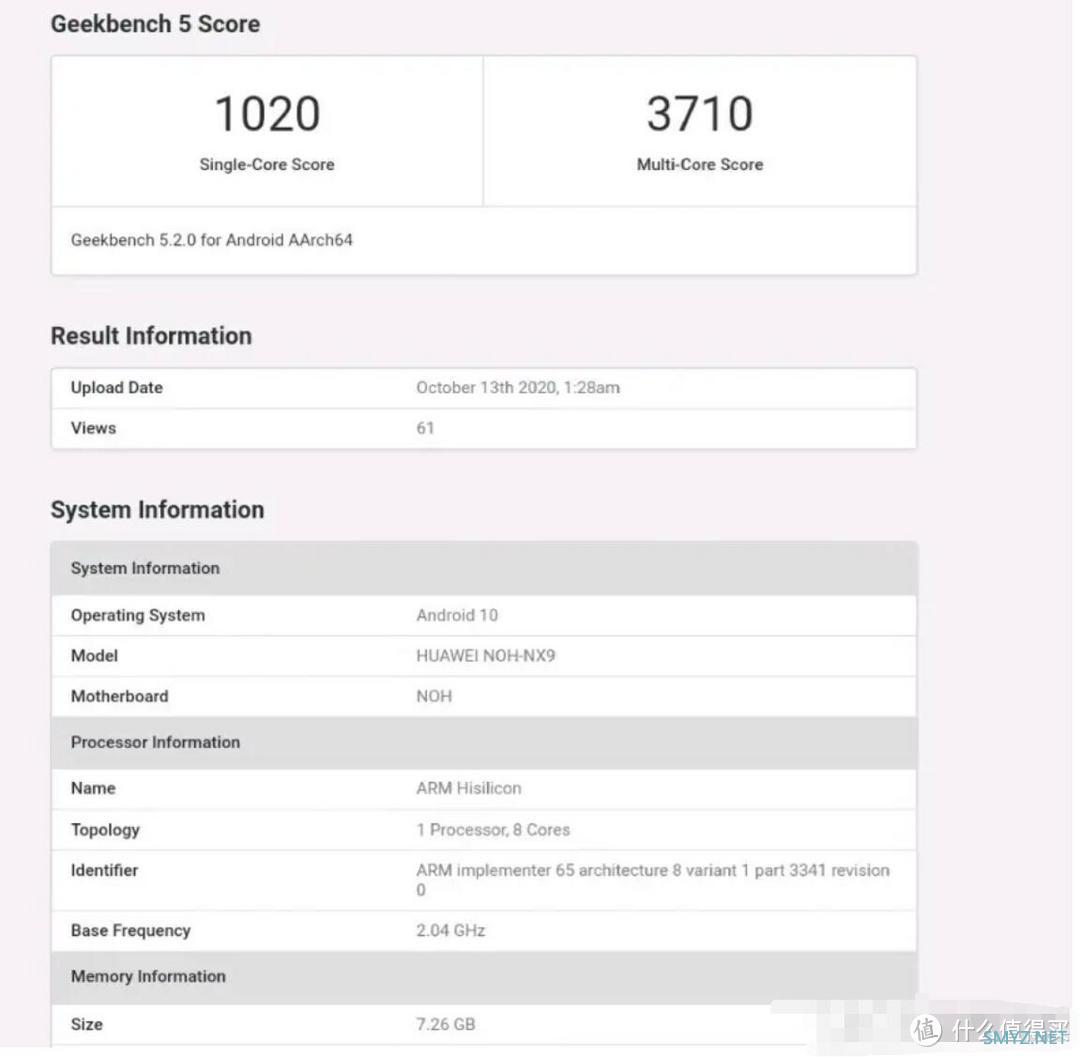Click the Memory Information table header

pos(484,977)
